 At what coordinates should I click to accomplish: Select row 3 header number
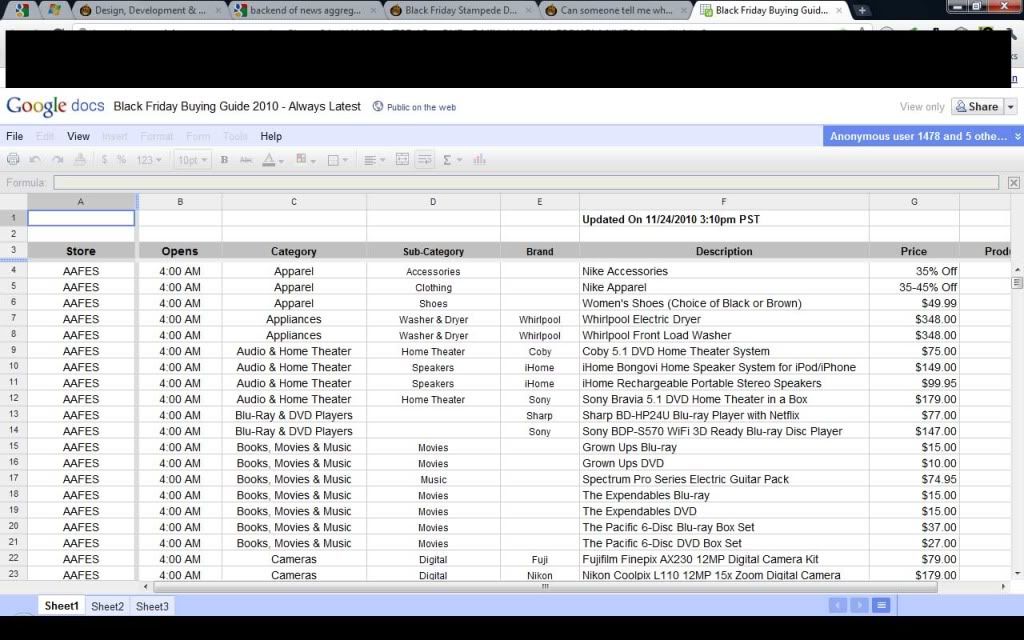[13, 250]
